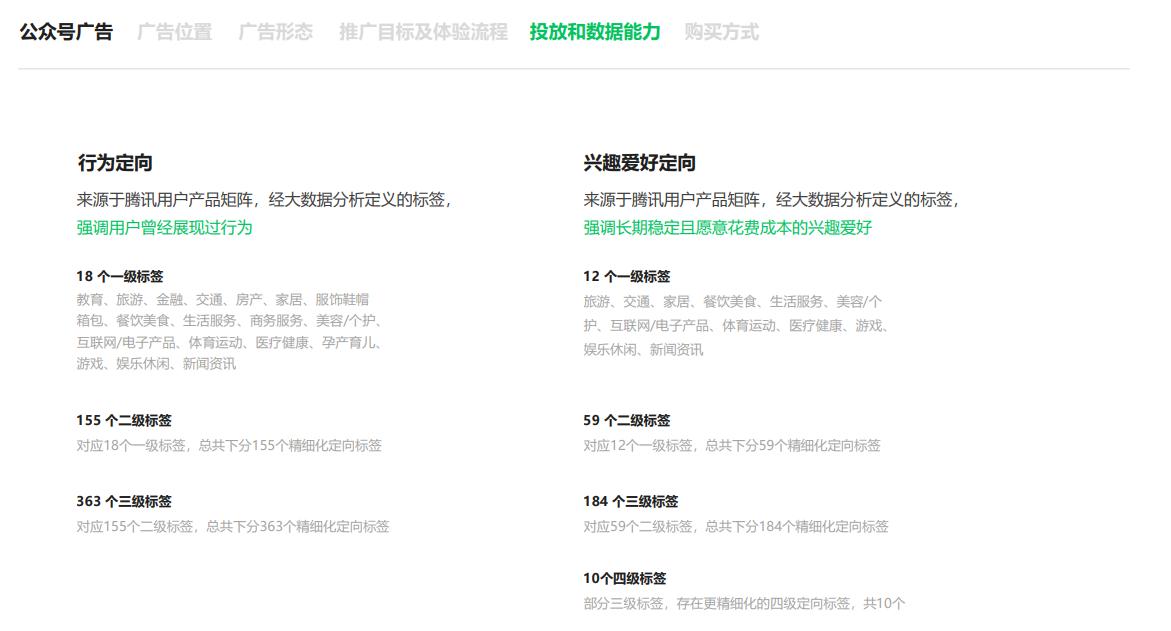Select the 推广目标及体验流程 tab
Viewport: 1171px width, 631px height.
pyautogui.click(x=421, y=31)
